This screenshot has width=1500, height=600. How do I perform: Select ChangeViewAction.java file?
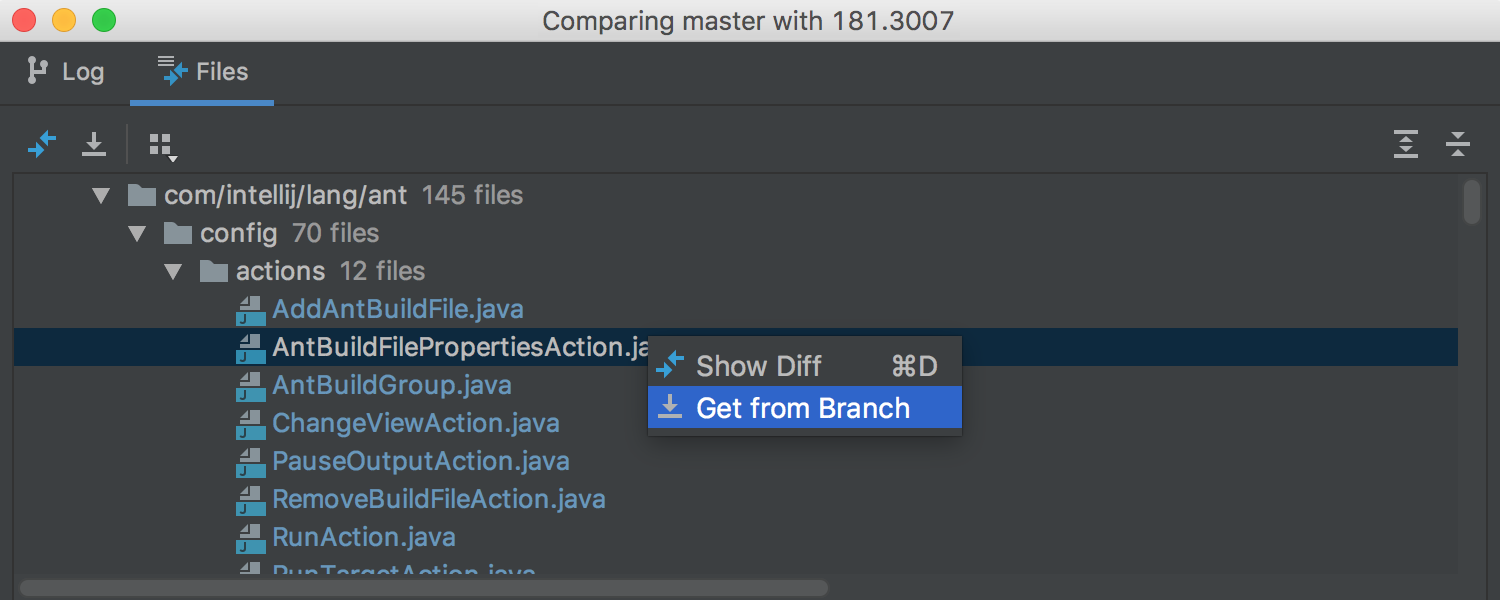pyautogui.click(x=416, y=423)
